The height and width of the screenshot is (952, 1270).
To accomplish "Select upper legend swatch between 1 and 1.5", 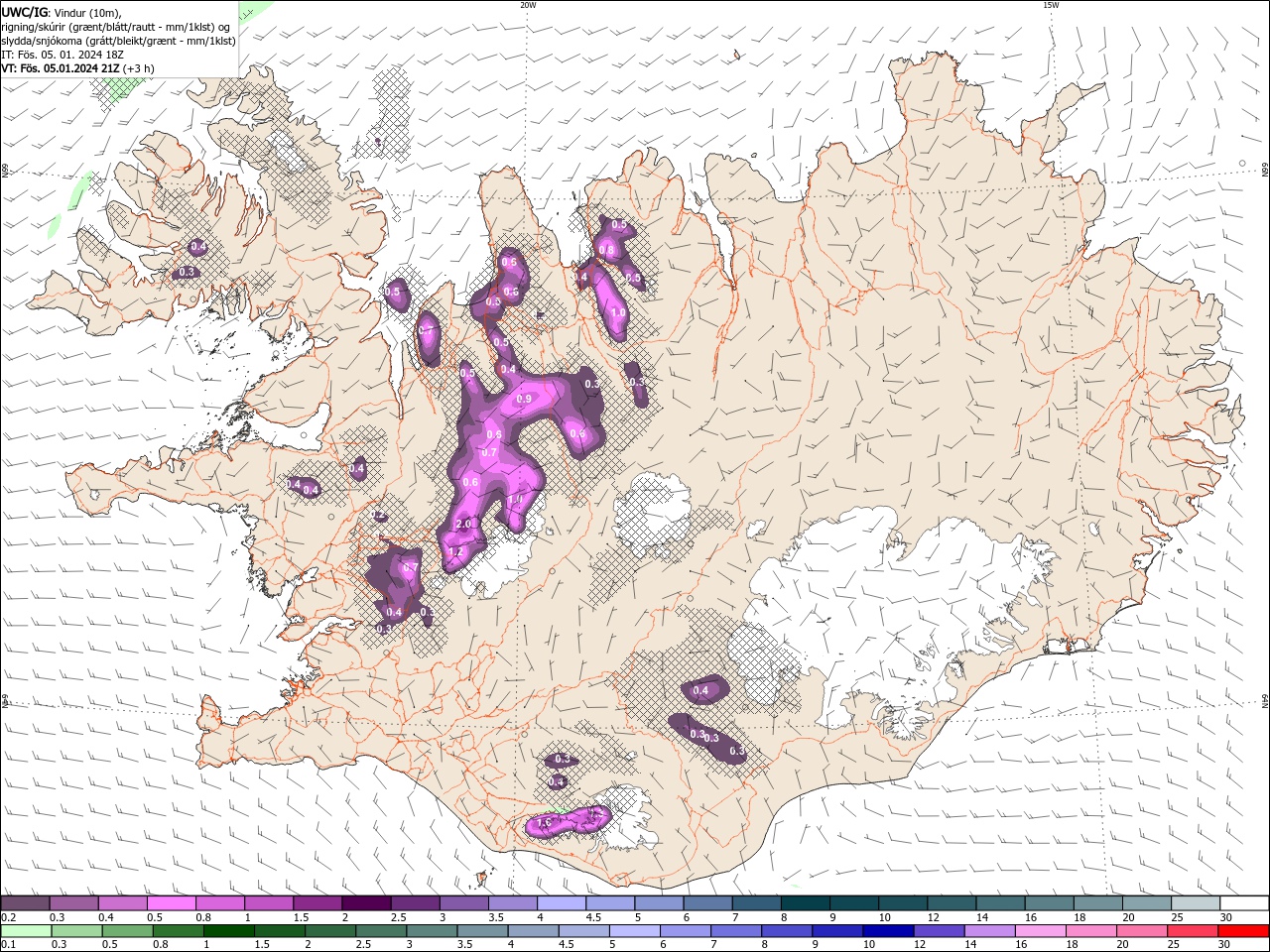I will click(x=269, y=902).
